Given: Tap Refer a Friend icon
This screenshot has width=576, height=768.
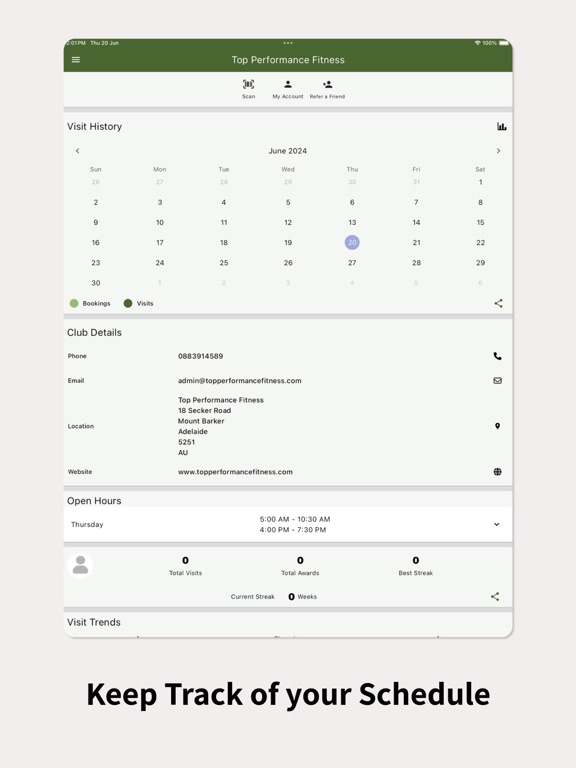Looking at the screenshot, I should tap(327, 84).
